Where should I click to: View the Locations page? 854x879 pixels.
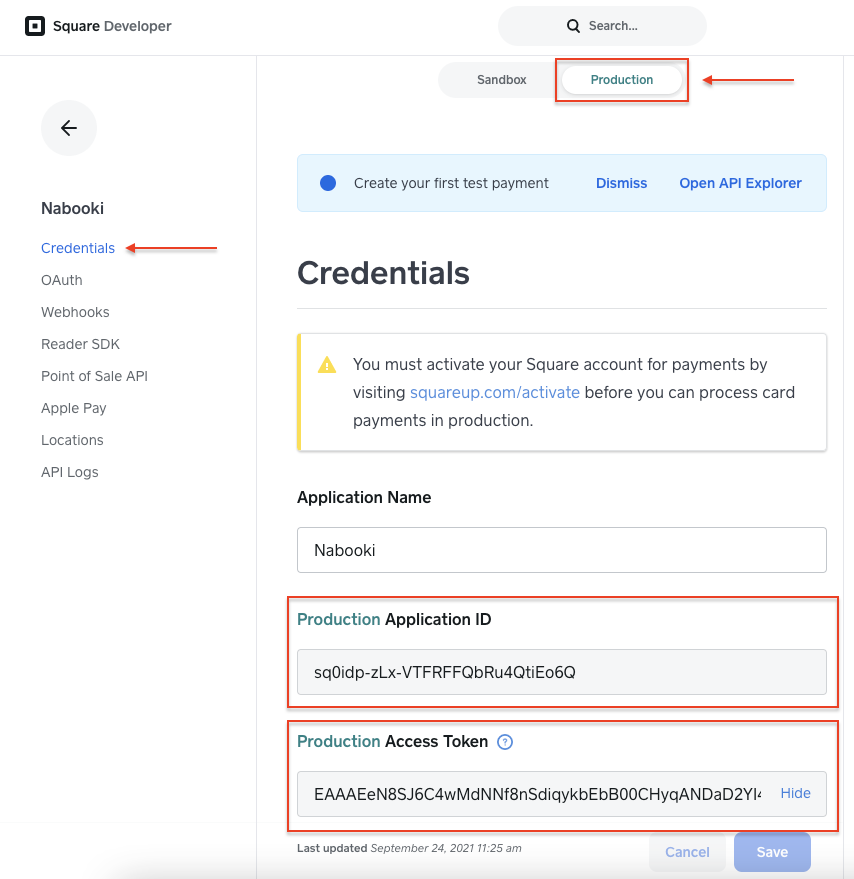(x=72, y=440)
